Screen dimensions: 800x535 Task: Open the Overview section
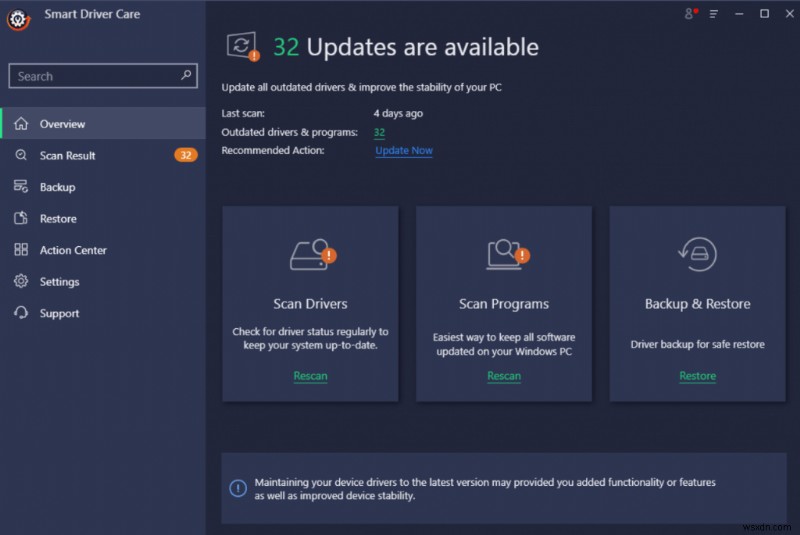103,123
